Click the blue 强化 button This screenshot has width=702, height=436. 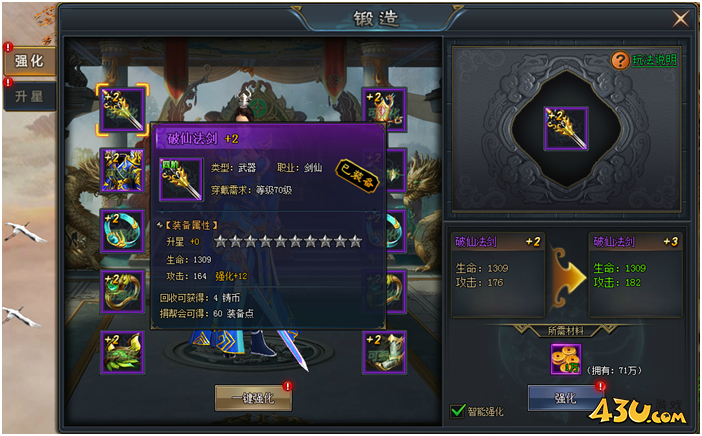click(565, 398)
